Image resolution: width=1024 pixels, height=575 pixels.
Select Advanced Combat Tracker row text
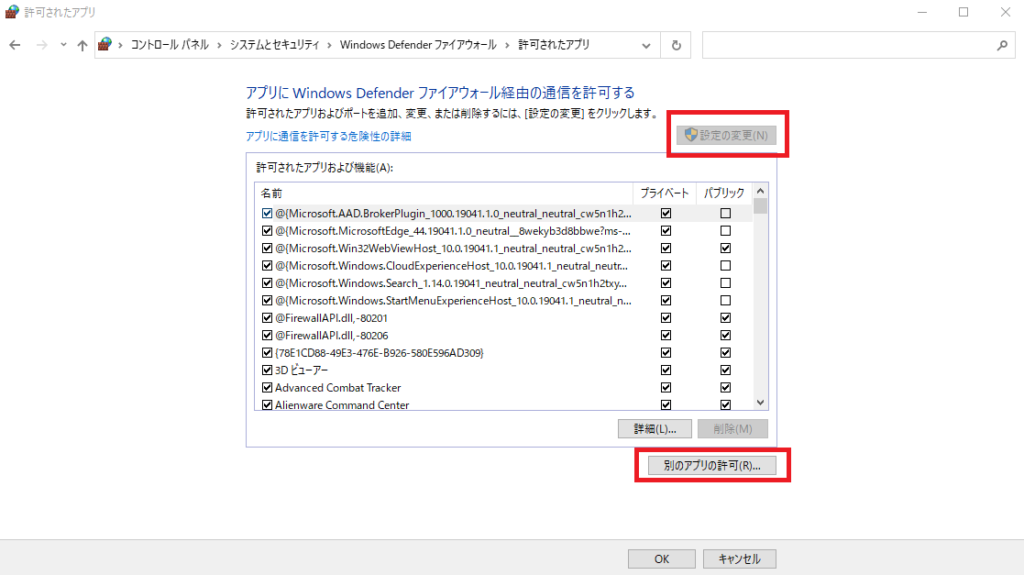point(338,387)
